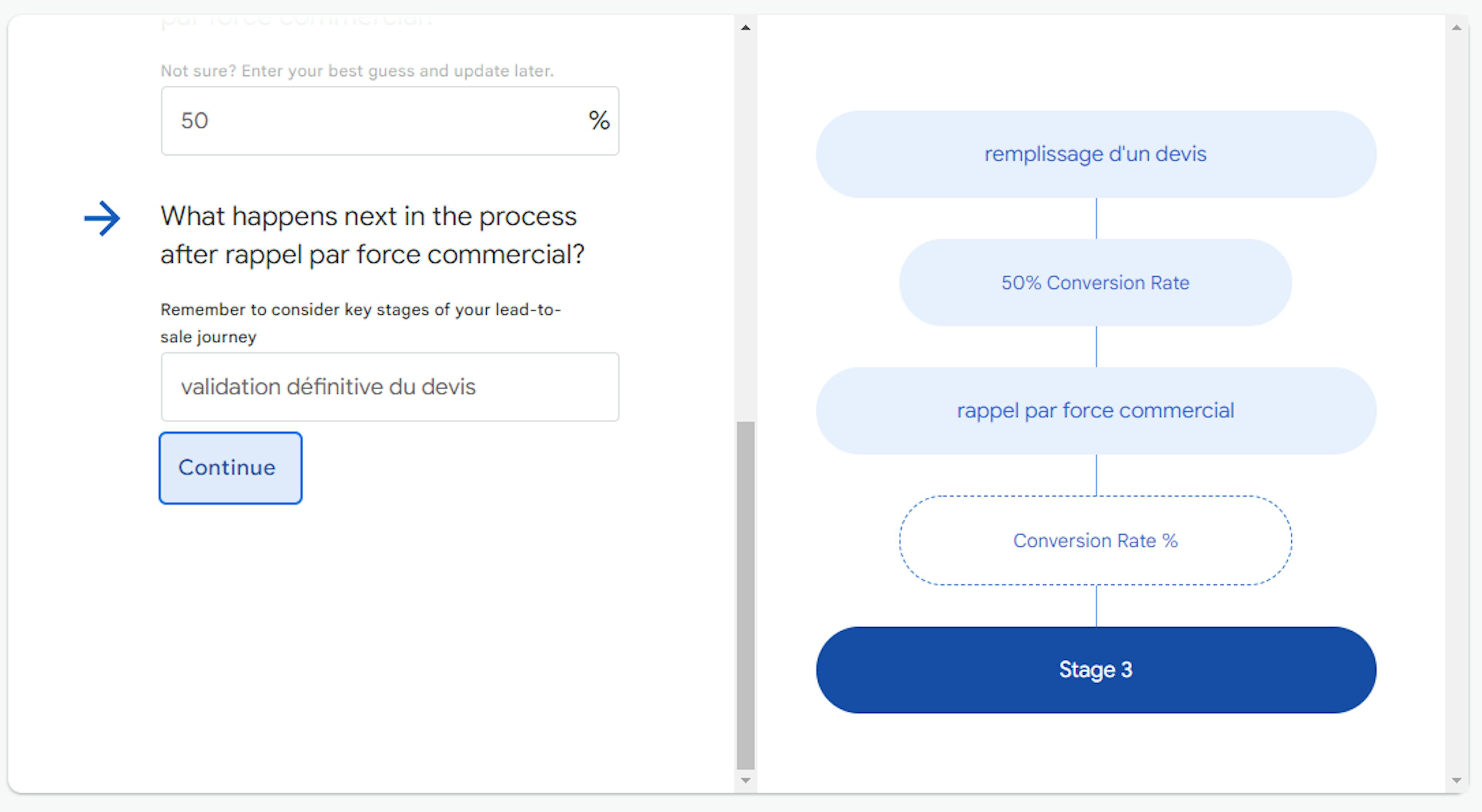Click right panel scroll-down arrow
The image size is (1482, 812).
tap(1456, 780)
